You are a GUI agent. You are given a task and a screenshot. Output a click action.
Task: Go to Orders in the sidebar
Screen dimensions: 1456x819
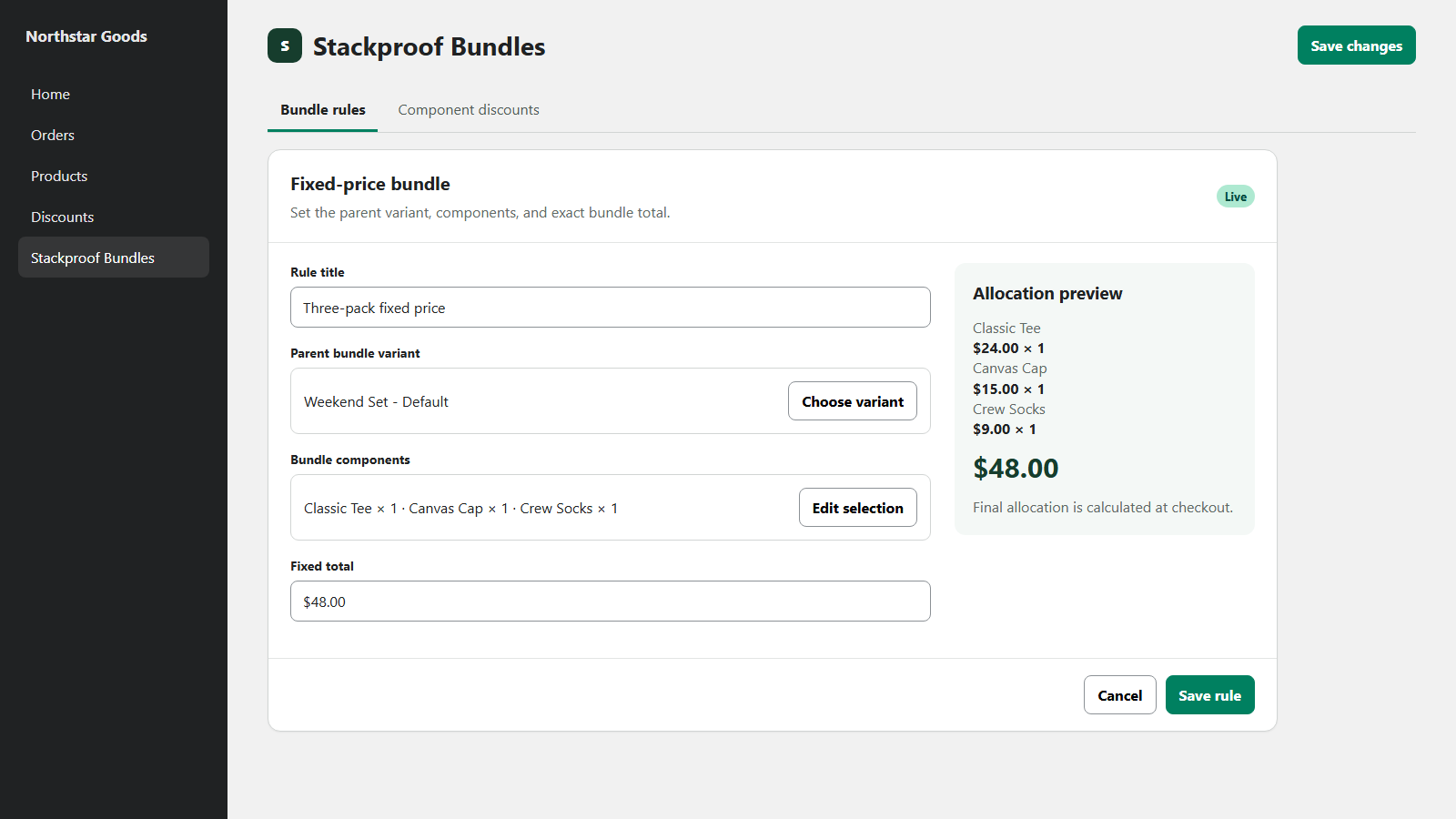114,135
